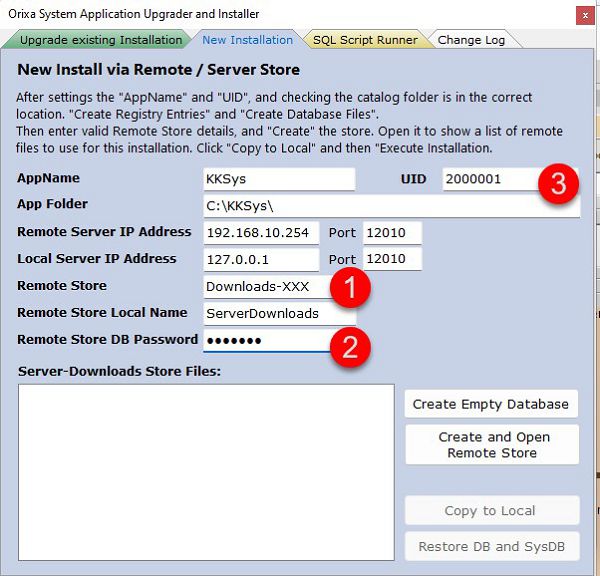
Task: Click the UID label
Action: [x=413, y=179]
